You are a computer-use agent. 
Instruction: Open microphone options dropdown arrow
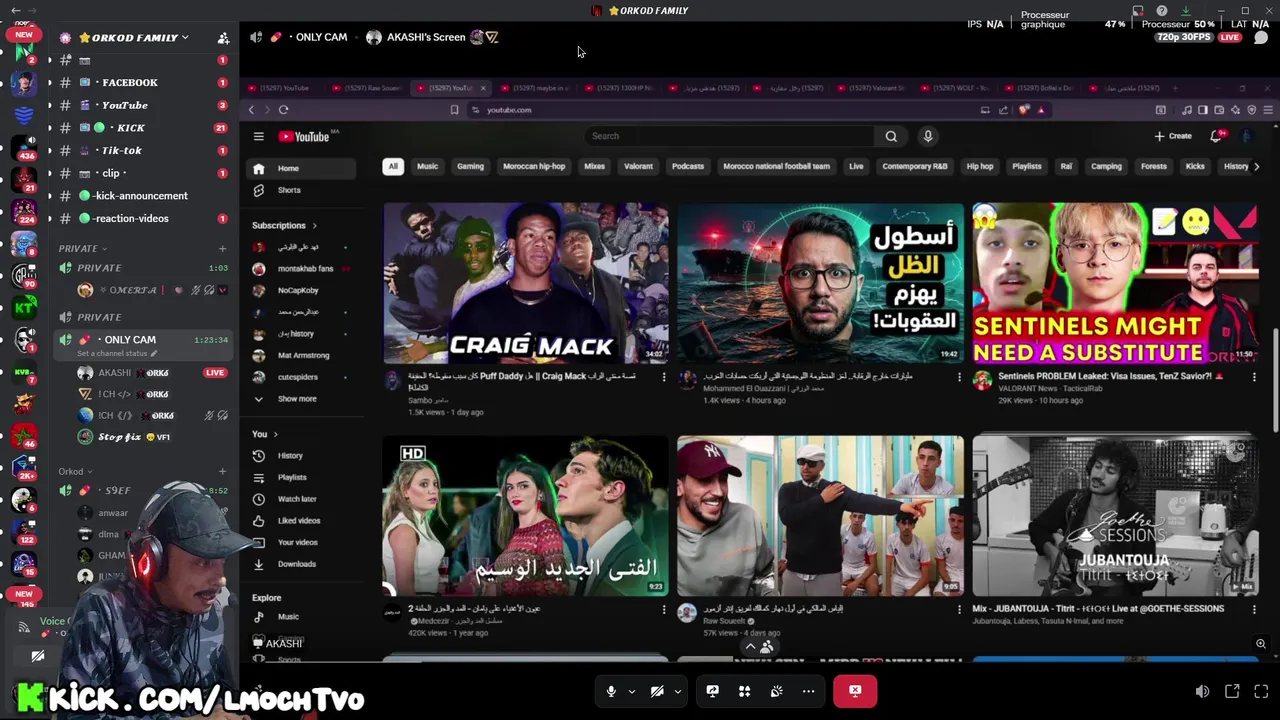pos(631,691)
